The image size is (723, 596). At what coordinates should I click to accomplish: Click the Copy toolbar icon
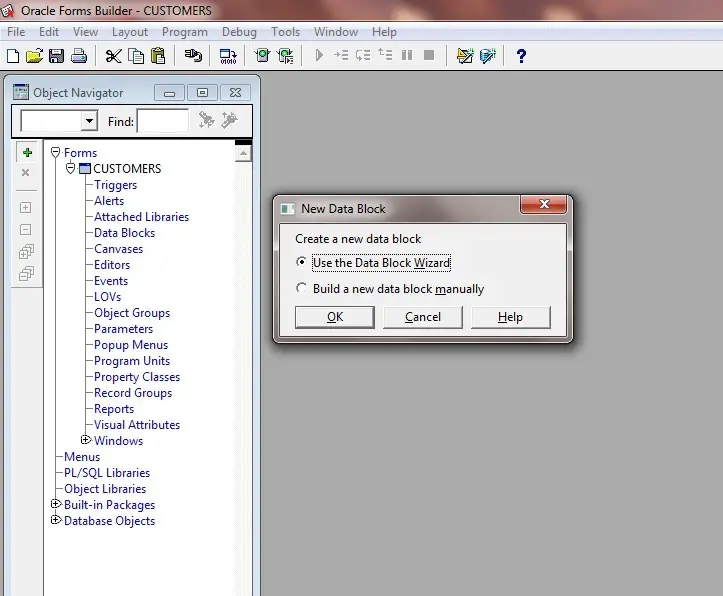point(136,56)
